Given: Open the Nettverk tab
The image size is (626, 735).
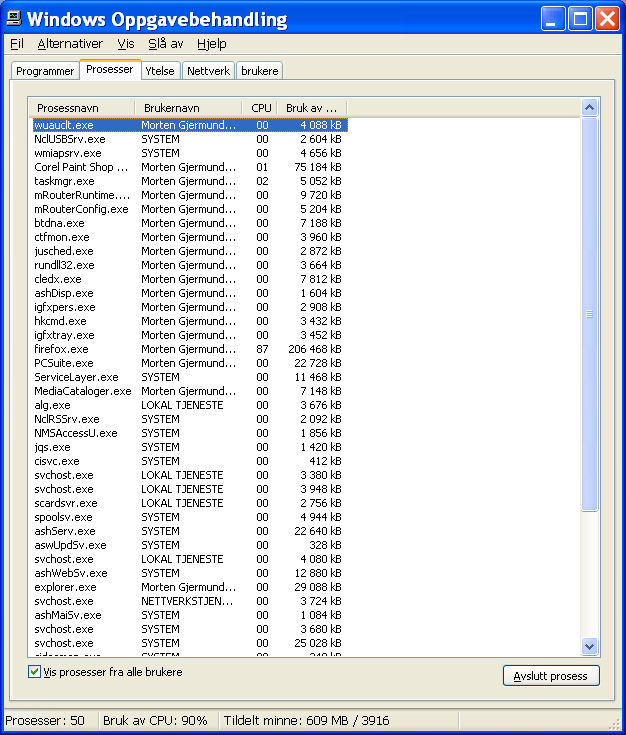Looking at the screenshot, I should 208,71.
